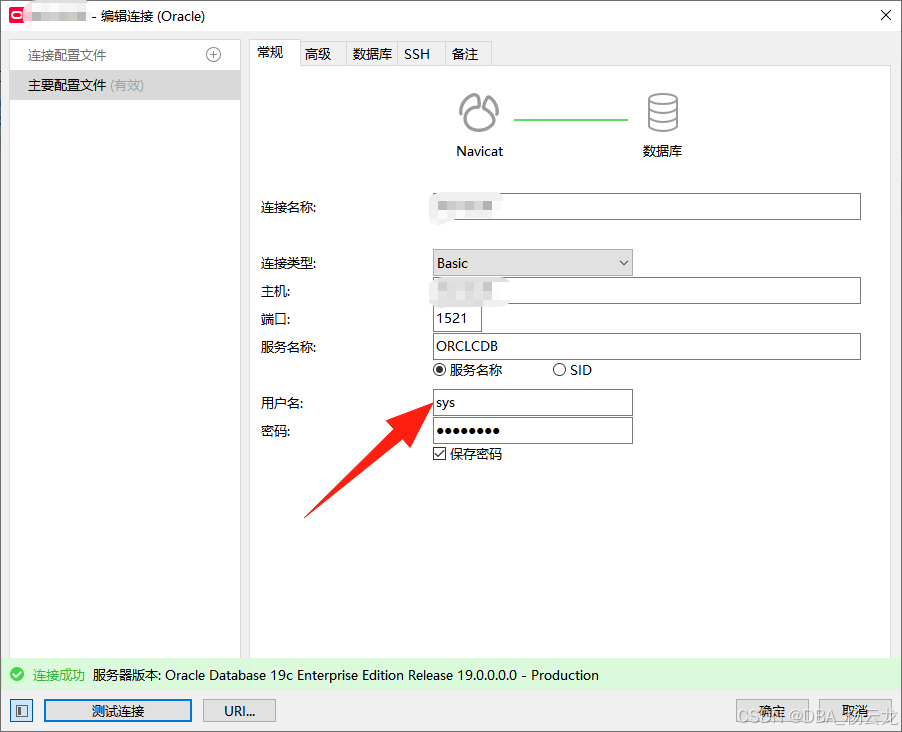Click the Navicat logo icon

(x=479, y=112)
